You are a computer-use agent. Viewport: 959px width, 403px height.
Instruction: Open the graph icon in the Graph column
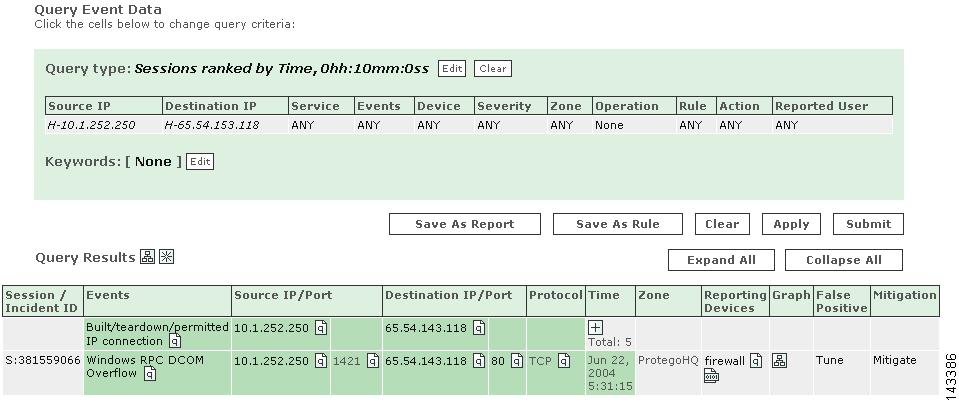coord(779,361)
